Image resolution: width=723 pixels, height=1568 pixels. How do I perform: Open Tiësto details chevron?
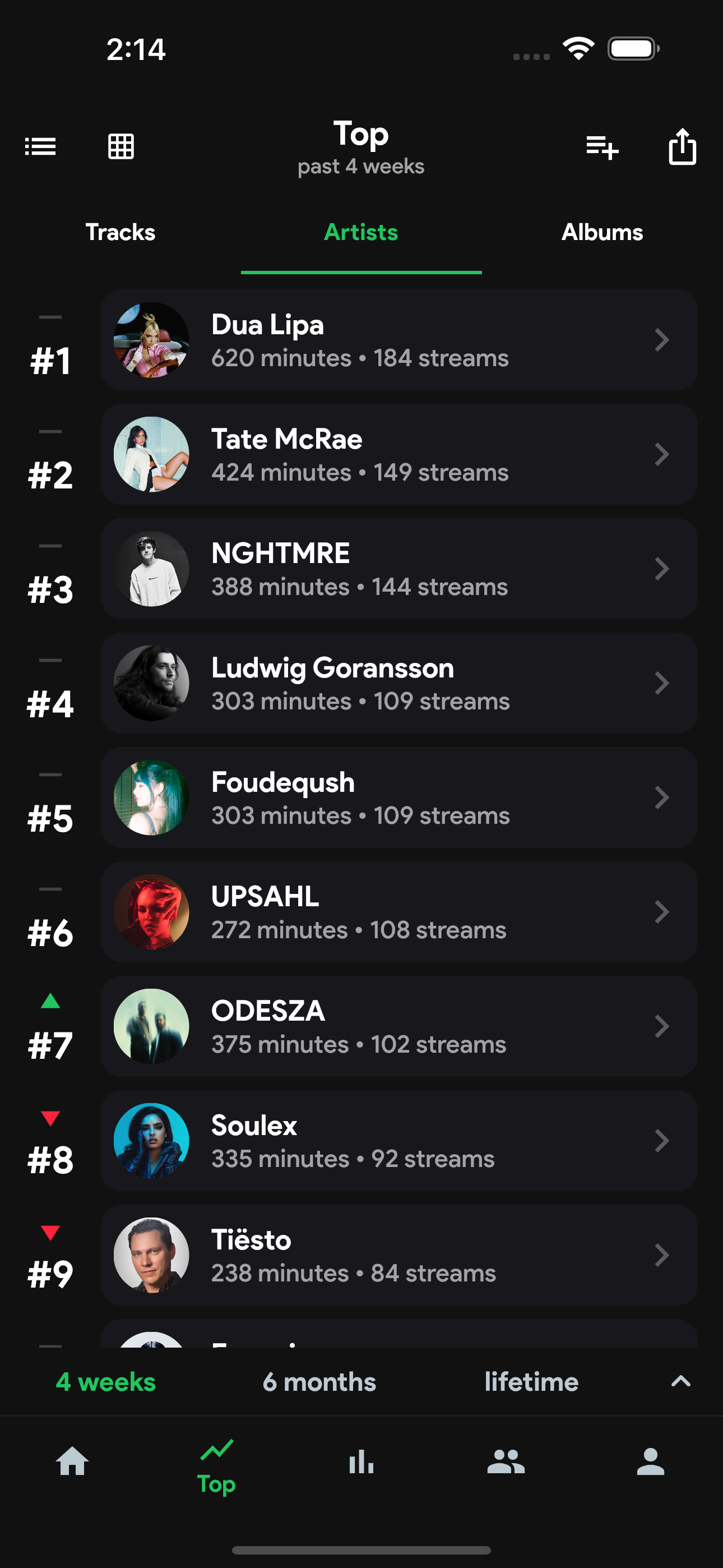click(x=661, y=1255)
